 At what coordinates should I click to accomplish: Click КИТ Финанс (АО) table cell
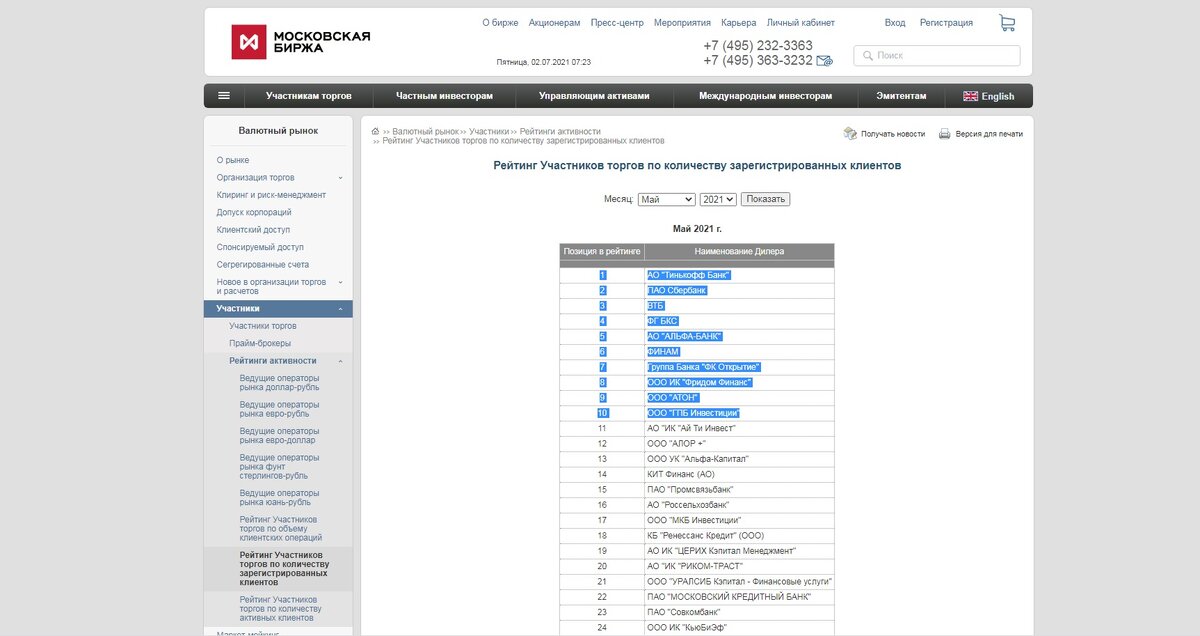(x=739, y=474)
